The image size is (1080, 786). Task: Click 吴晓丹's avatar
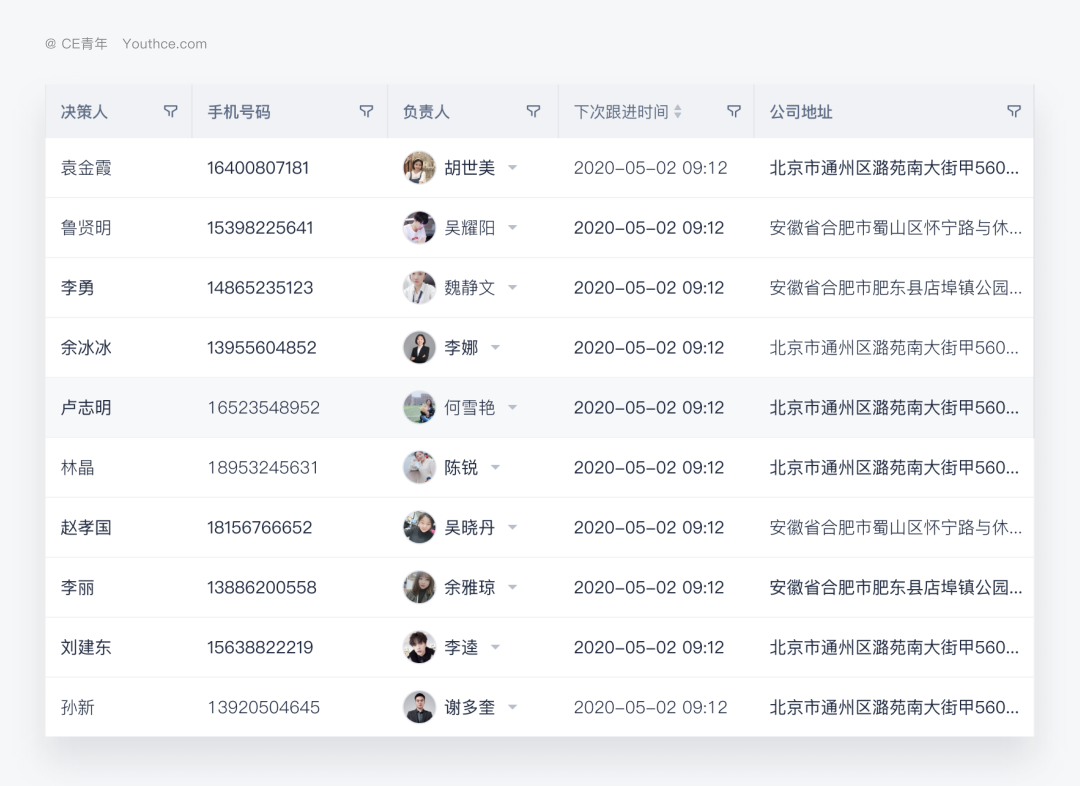tap(419, 527)
